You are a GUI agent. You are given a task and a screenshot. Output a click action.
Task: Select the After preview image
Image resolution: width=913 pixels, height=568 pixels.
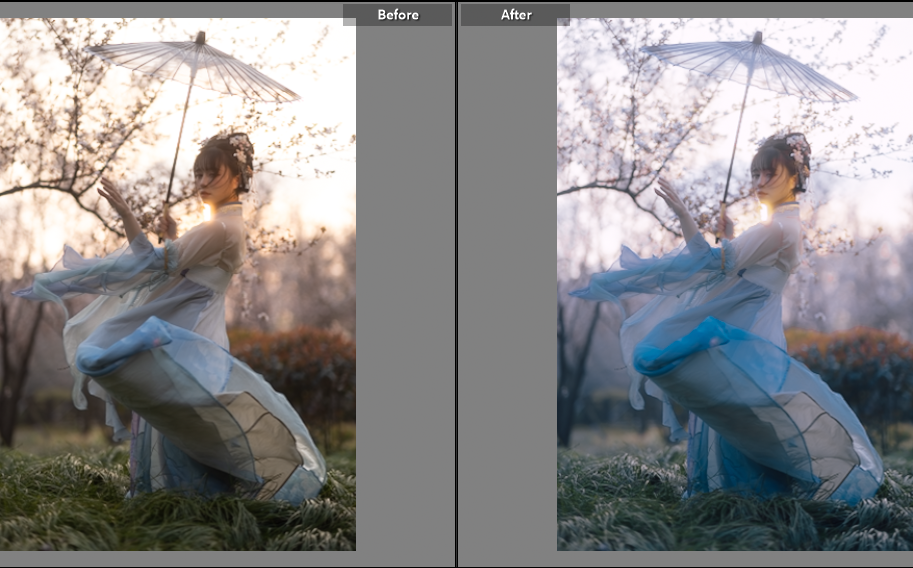[x=734, y=284]
